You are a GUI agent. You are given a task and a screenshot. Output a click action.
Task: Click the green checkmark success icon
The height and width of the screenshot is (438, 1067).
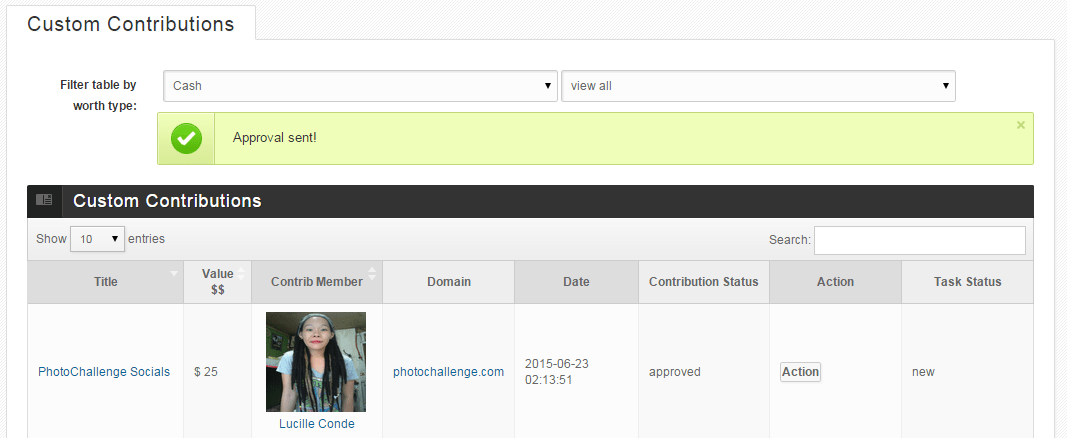click(186, 139)
